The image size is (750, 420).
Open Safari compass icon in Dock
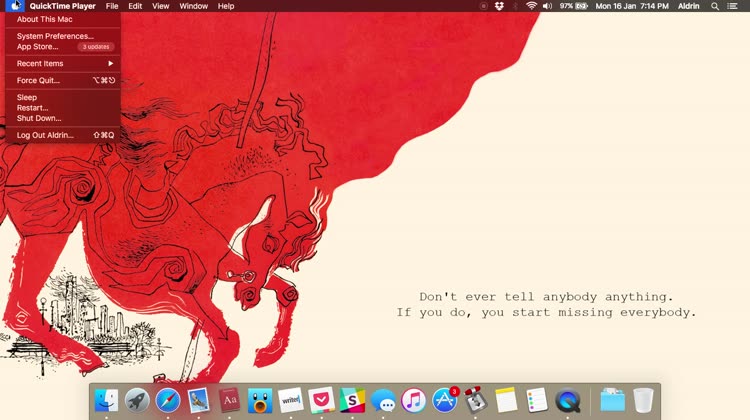(168, 400)
